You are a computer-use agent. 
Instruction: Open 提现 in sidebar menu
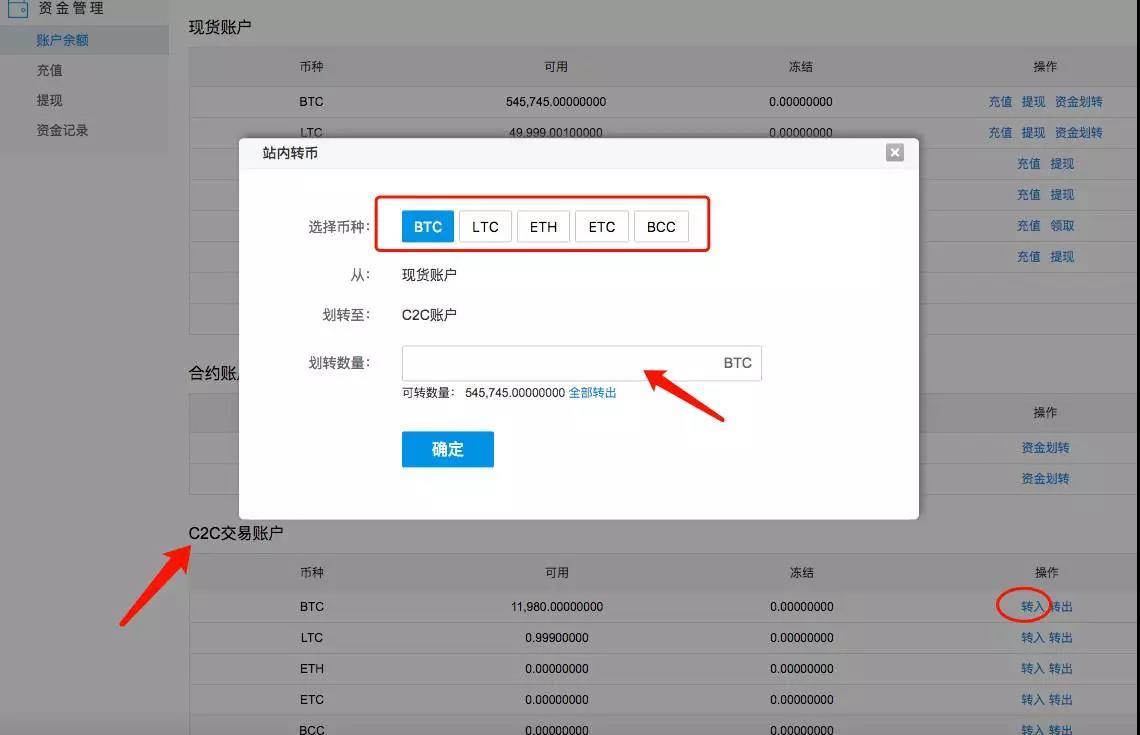pos(49,100)
